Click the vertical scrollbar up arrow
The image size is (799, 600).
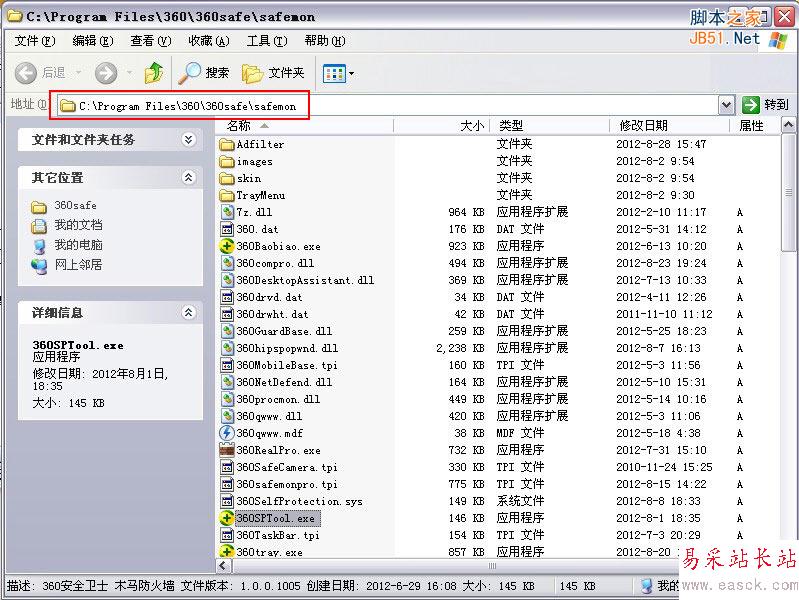pos(788,125)
